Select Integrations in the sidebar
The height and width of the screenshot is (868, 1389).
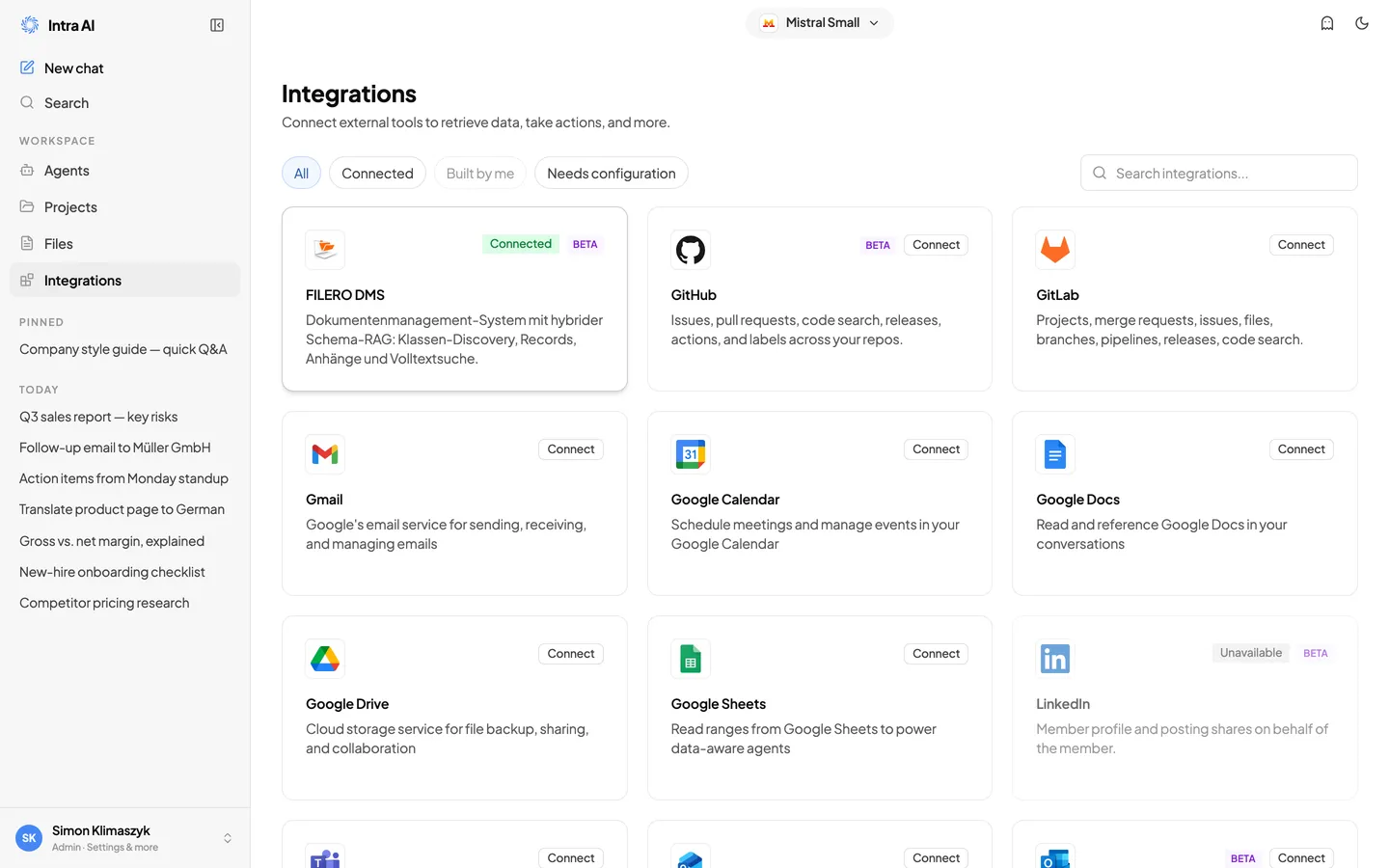124,281
